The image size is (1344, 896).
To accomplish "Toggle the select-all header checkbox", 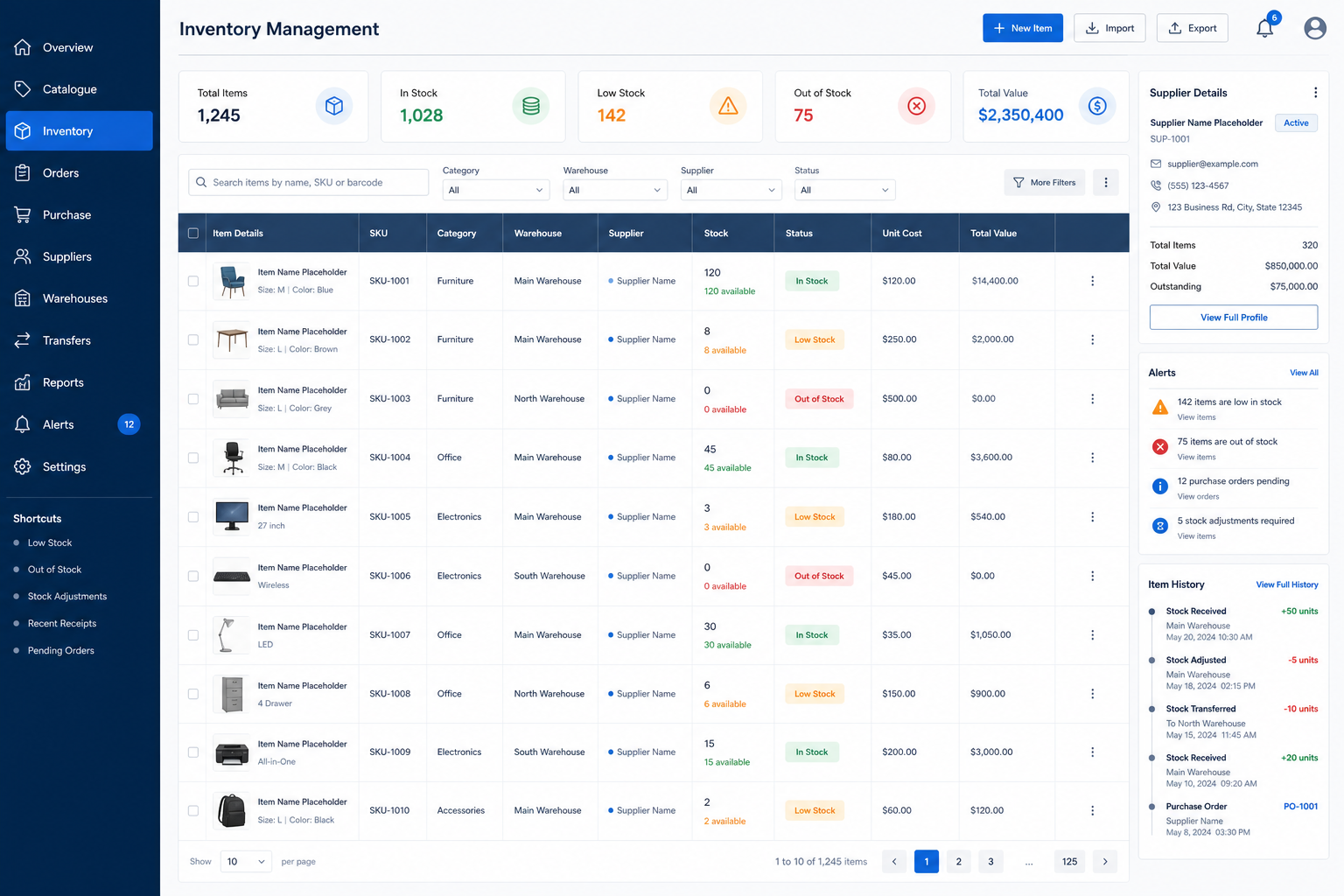I will coord(193,234).
